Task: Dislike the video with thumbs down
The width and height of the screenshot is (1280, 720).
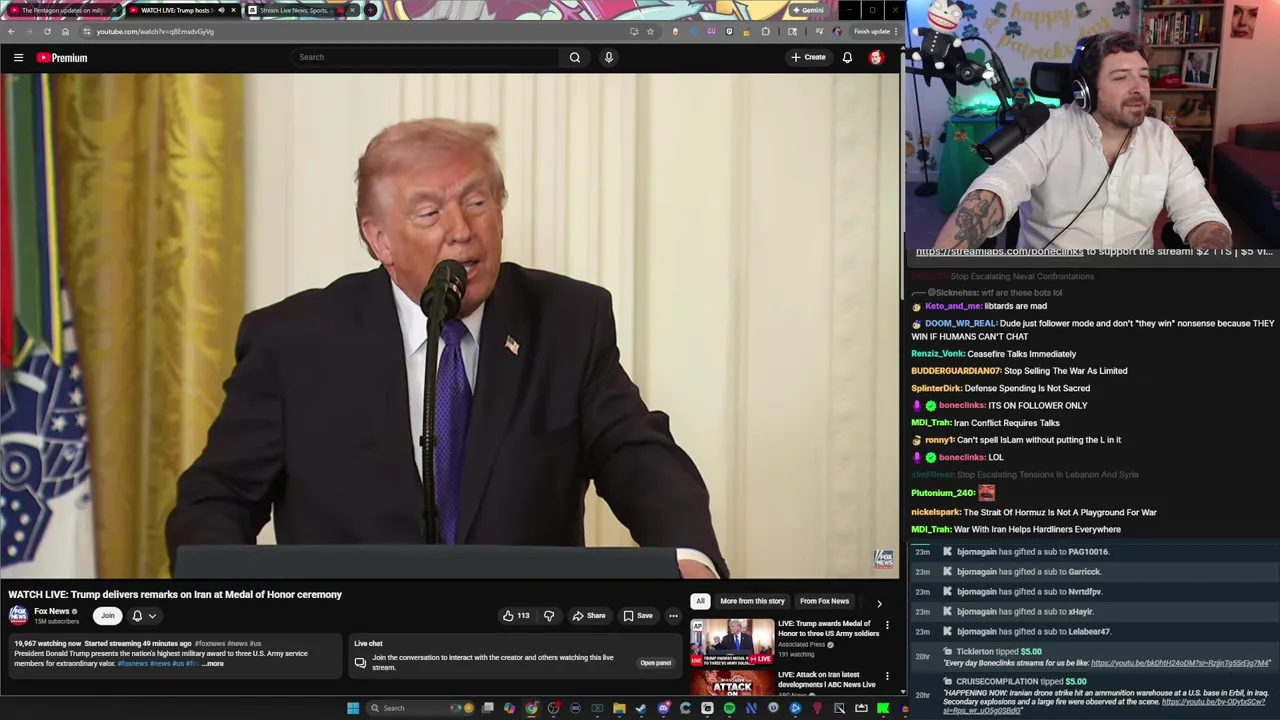Action: coord(548,615)
